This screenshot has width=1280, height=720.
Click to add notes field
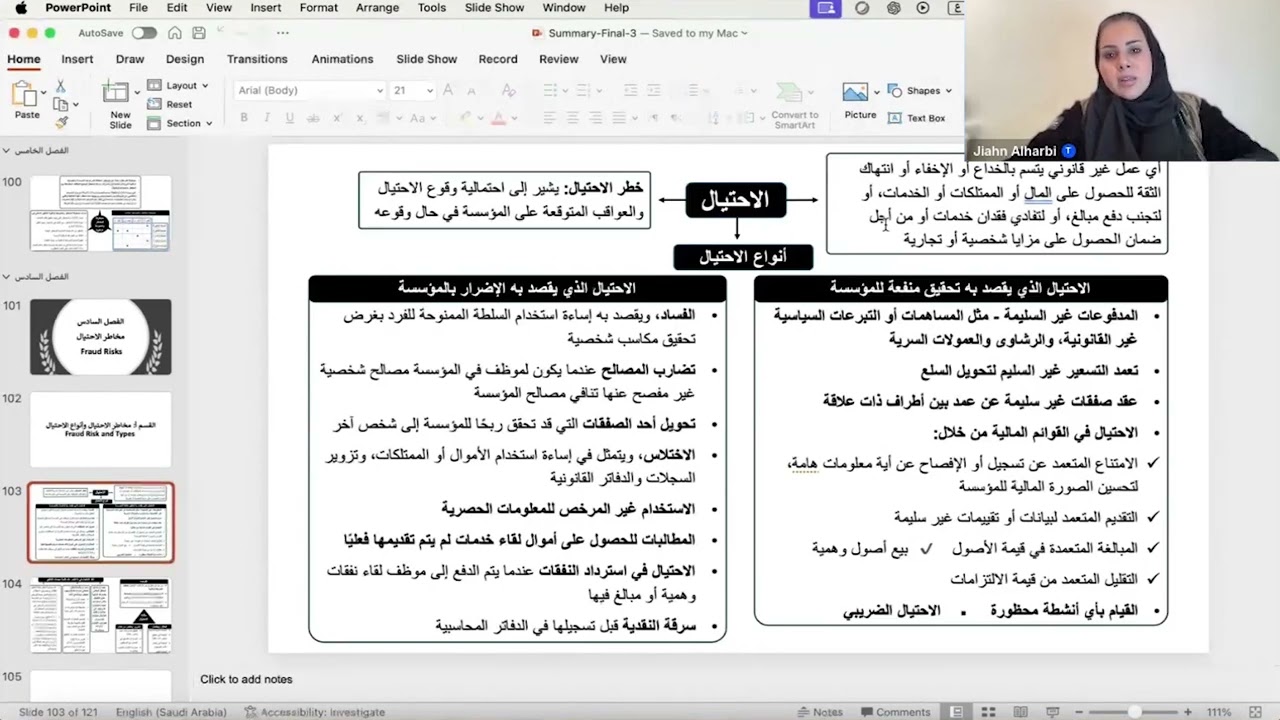coord(246,679)
